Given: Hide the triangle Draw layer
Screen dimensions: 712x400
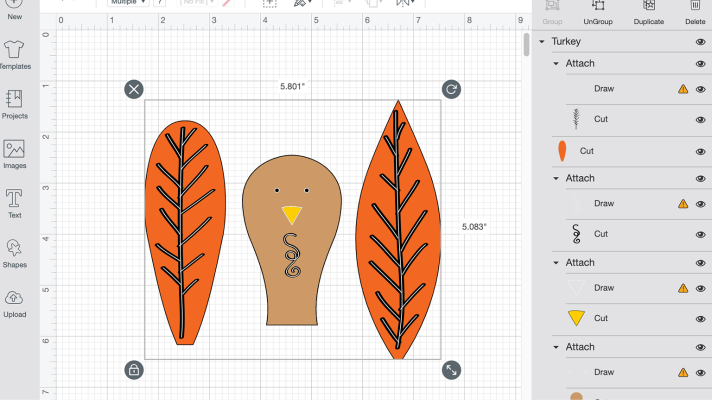Looking at the screenshot, I should point(700,289).
